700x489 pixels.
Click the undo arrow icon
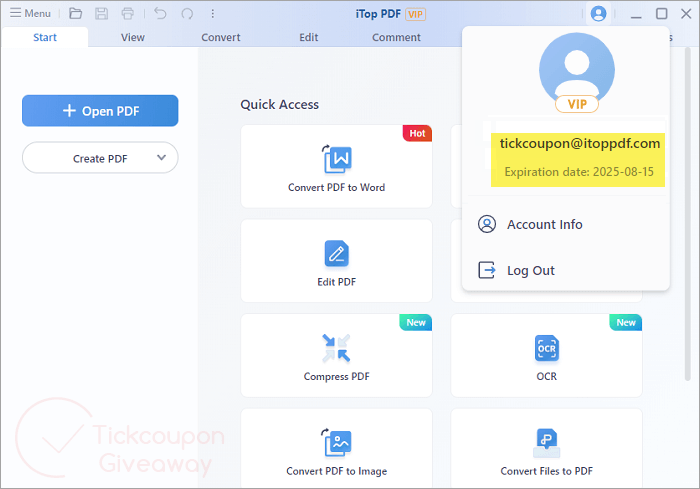[x=160, y=13]
